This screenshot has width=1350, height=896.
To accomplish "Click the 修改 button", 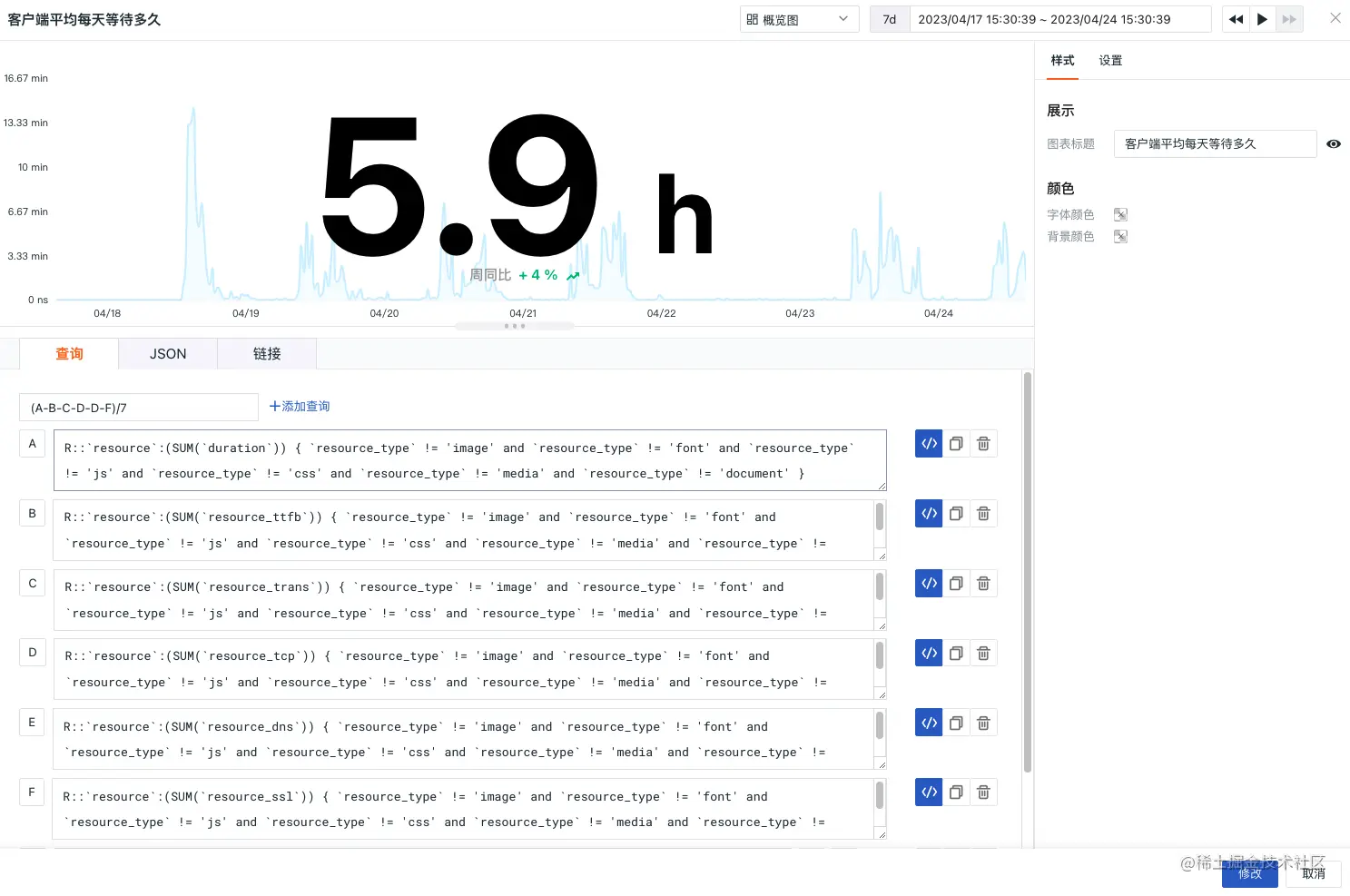I will point(1250,873).
